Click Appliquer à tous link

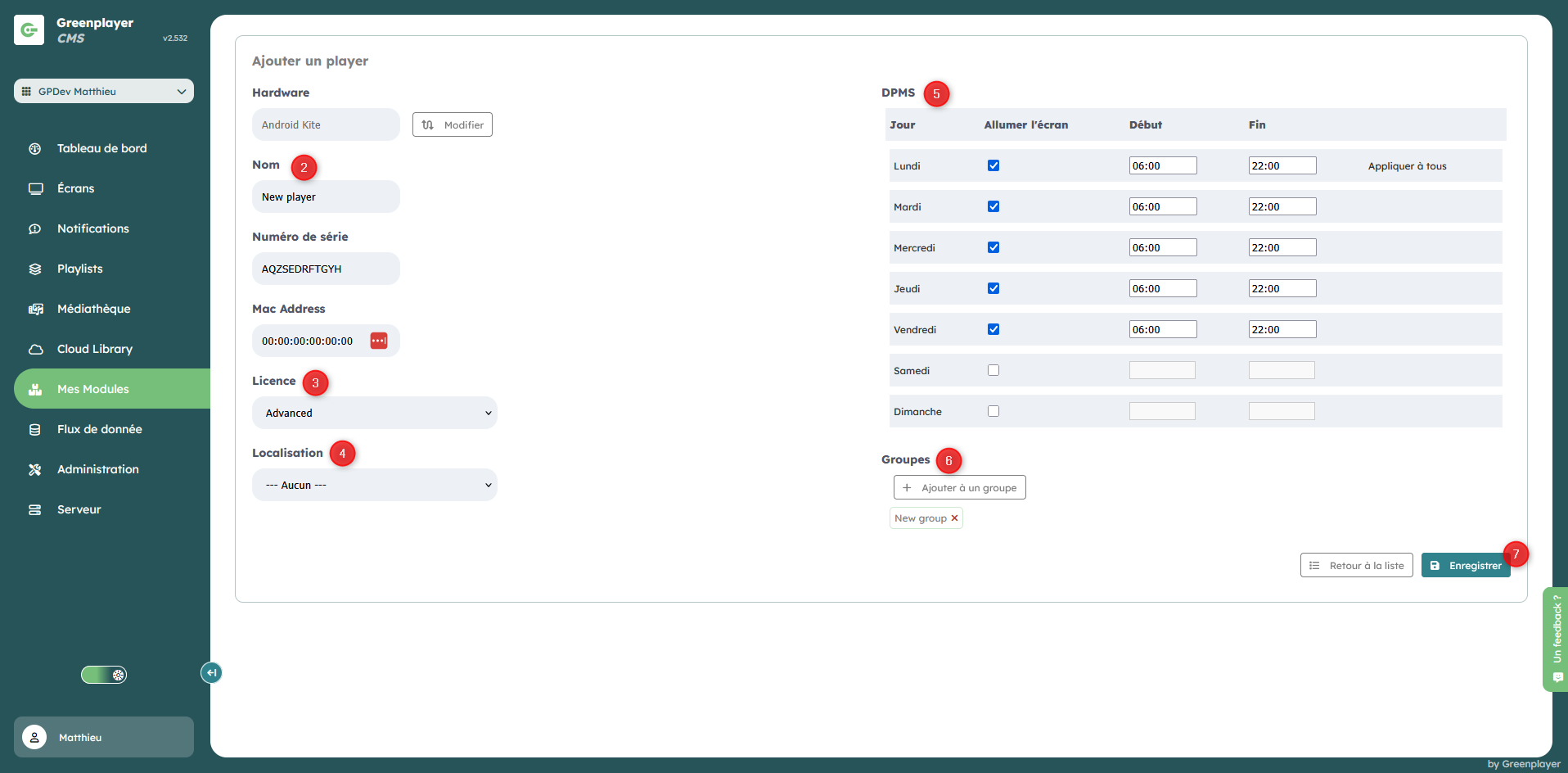pyautogui.click(x=1407, y=166)
